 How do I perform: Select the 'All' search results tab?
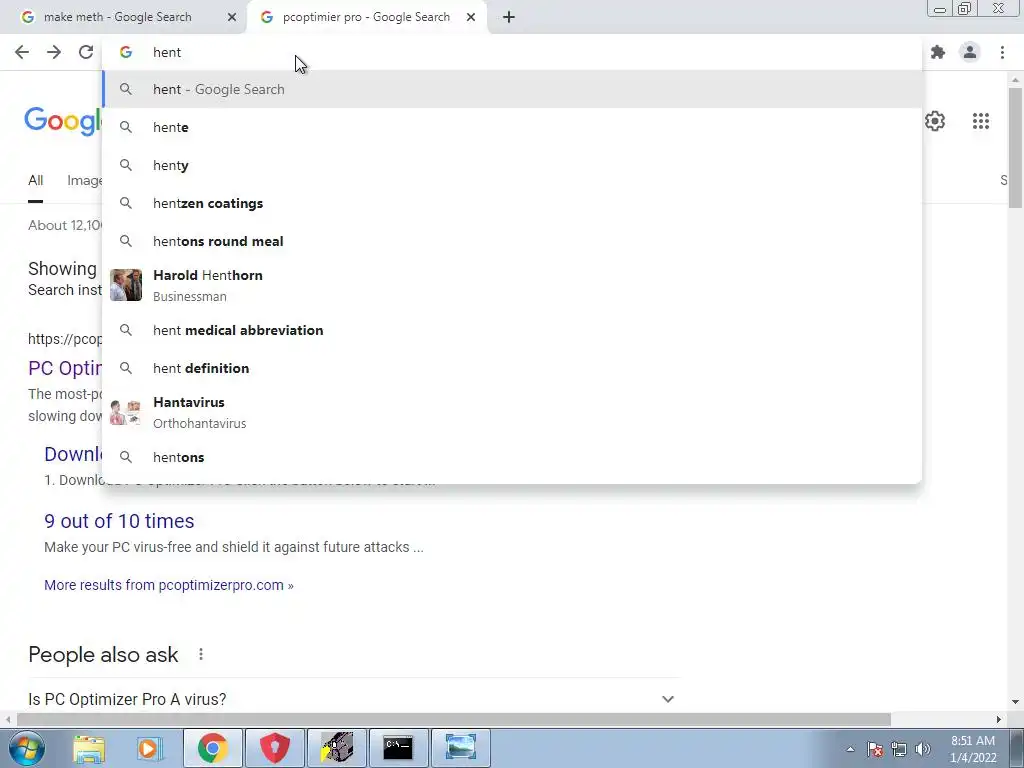35,180
